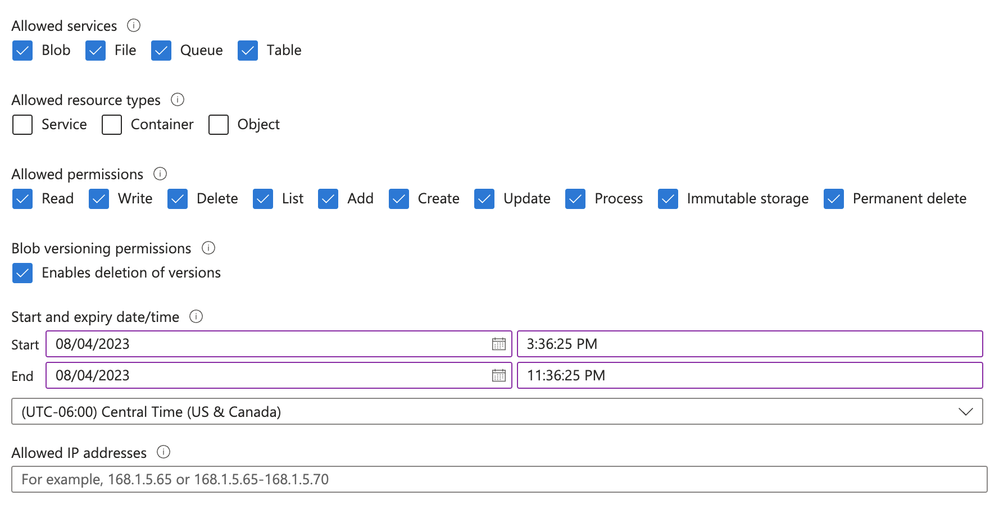Click info icon for Start and expiry date/time

coord(196,316)
